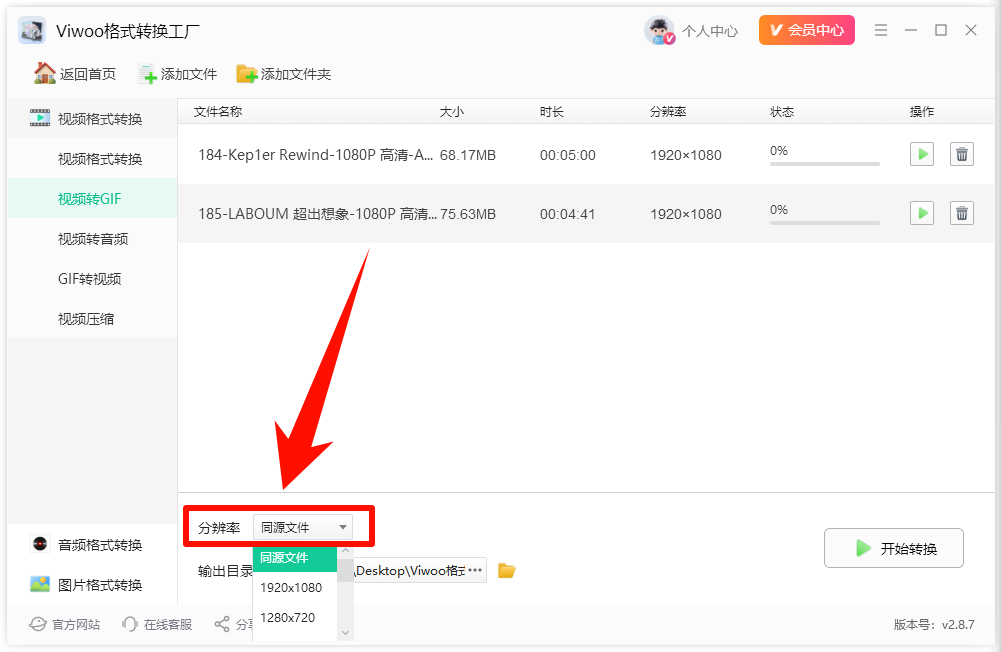Viewport: 1002px width, 652px height.
Task: Play the 184-Kep1er Rewind video
Action: 921,154
